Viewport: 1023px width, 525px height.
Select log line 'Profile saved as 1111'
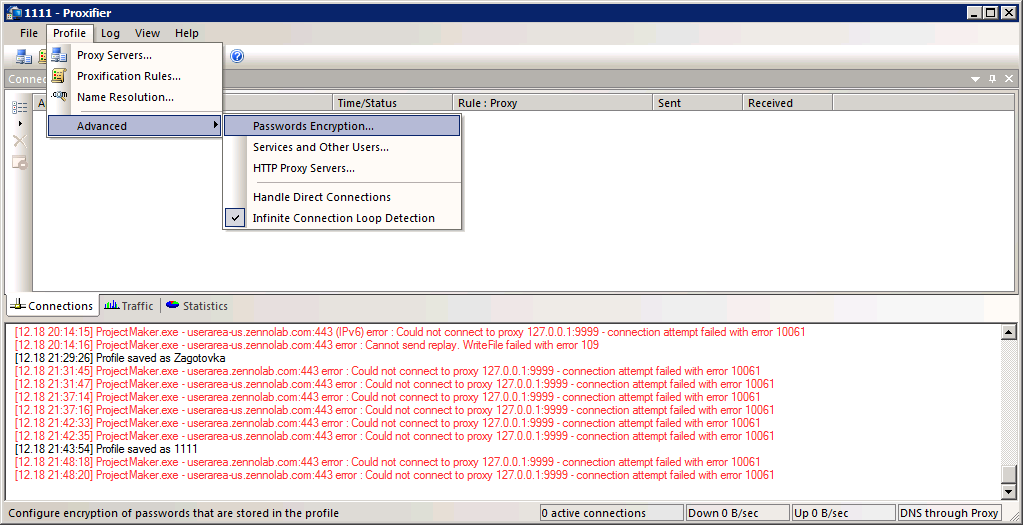(106, 449)
